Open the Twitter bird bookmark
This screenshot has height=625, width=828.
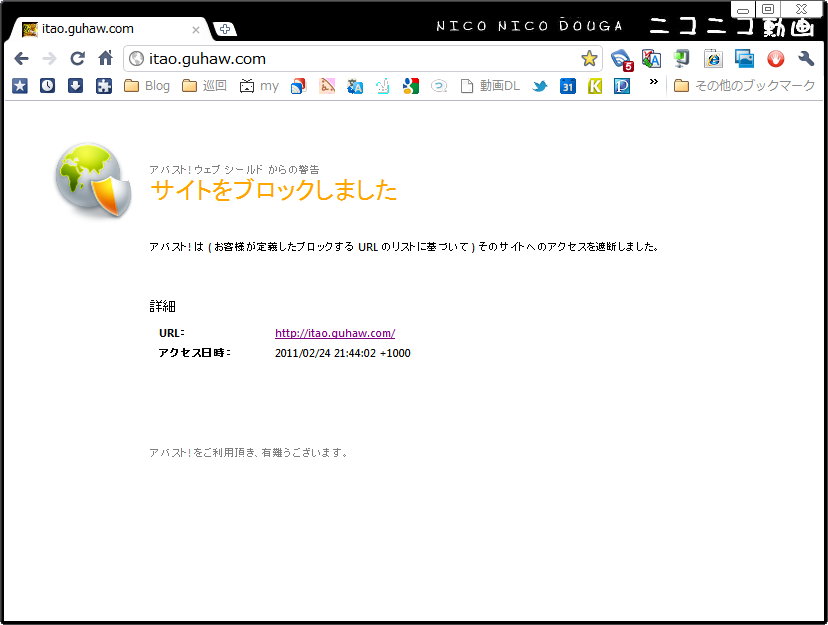coord(540,86)
